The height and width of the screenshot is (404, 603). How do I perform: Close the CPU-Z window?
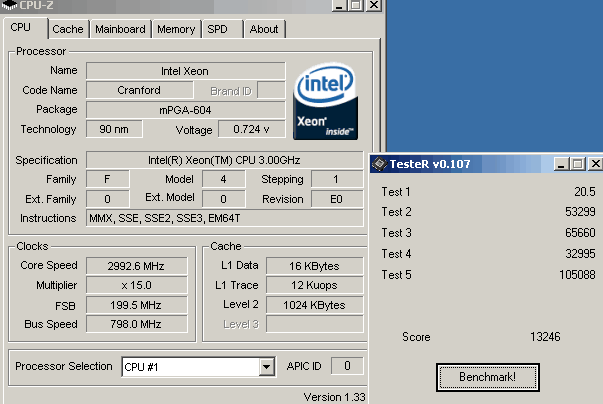(x=373, y=5)
